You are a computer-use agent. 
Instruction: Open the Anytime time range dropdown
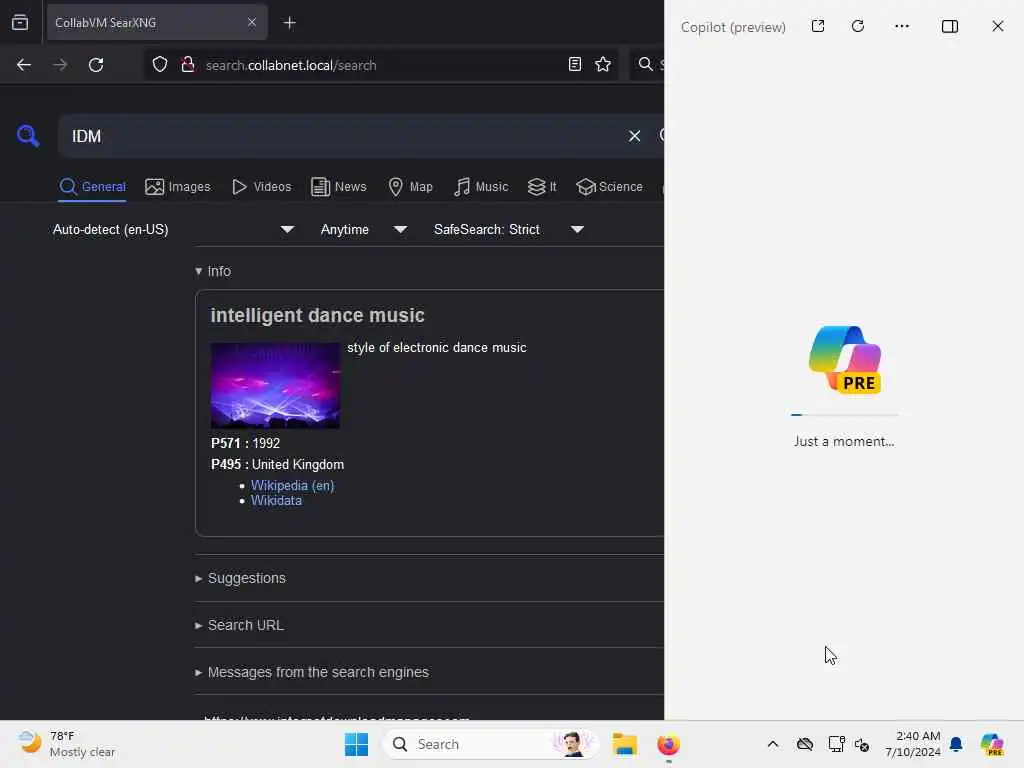(x=364, y=229)
